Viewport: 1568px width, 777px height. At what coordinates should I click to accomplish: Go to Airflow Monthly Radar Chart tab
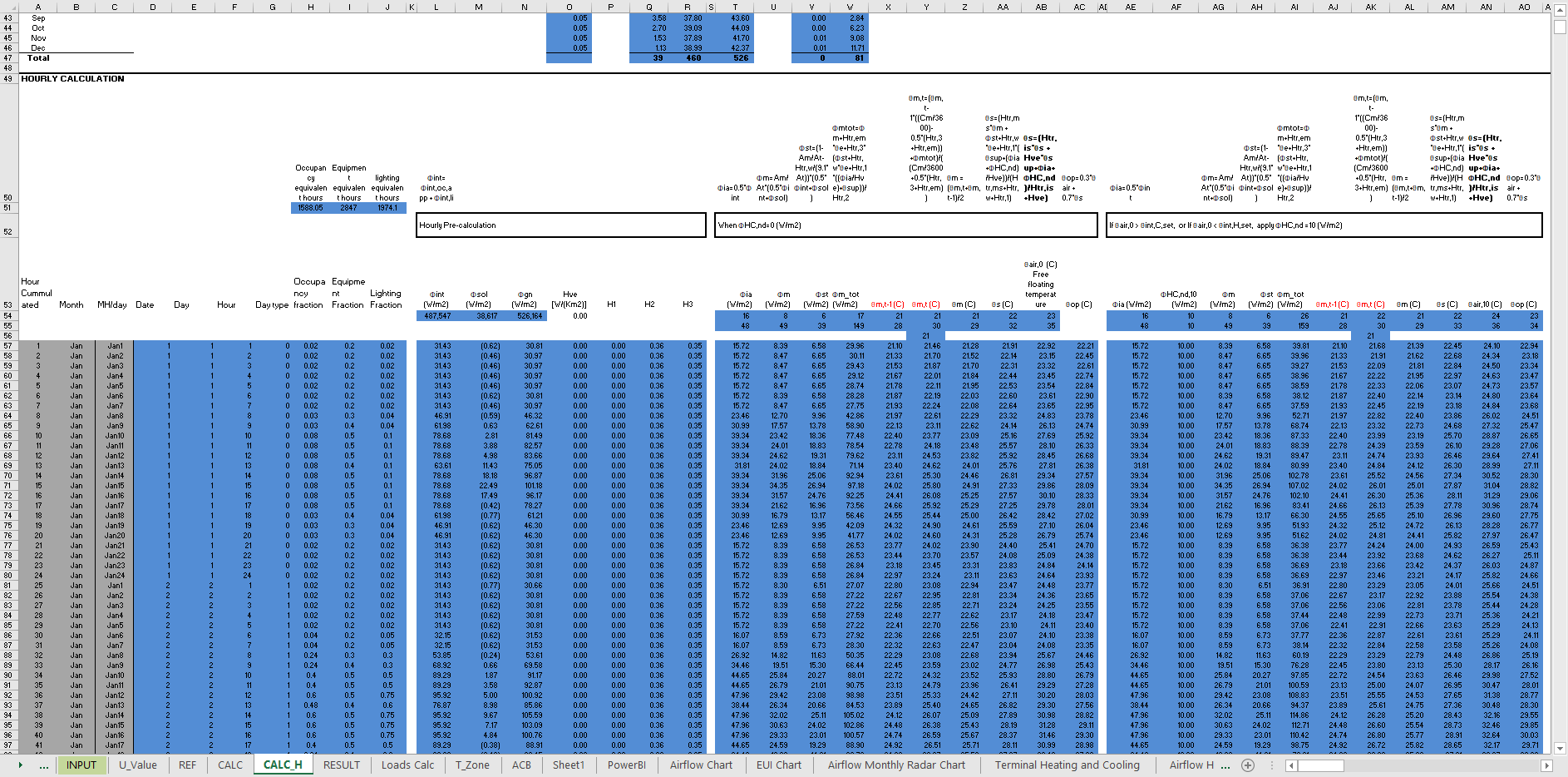(x=896, y=765)
